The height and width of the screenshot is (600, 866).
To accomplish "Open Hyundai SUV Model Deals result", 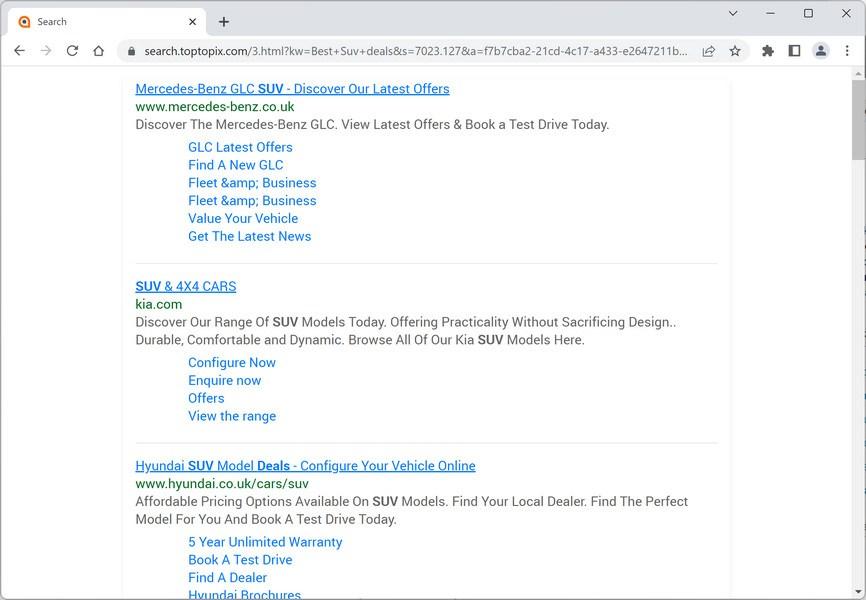I will (x=305, y=466).
